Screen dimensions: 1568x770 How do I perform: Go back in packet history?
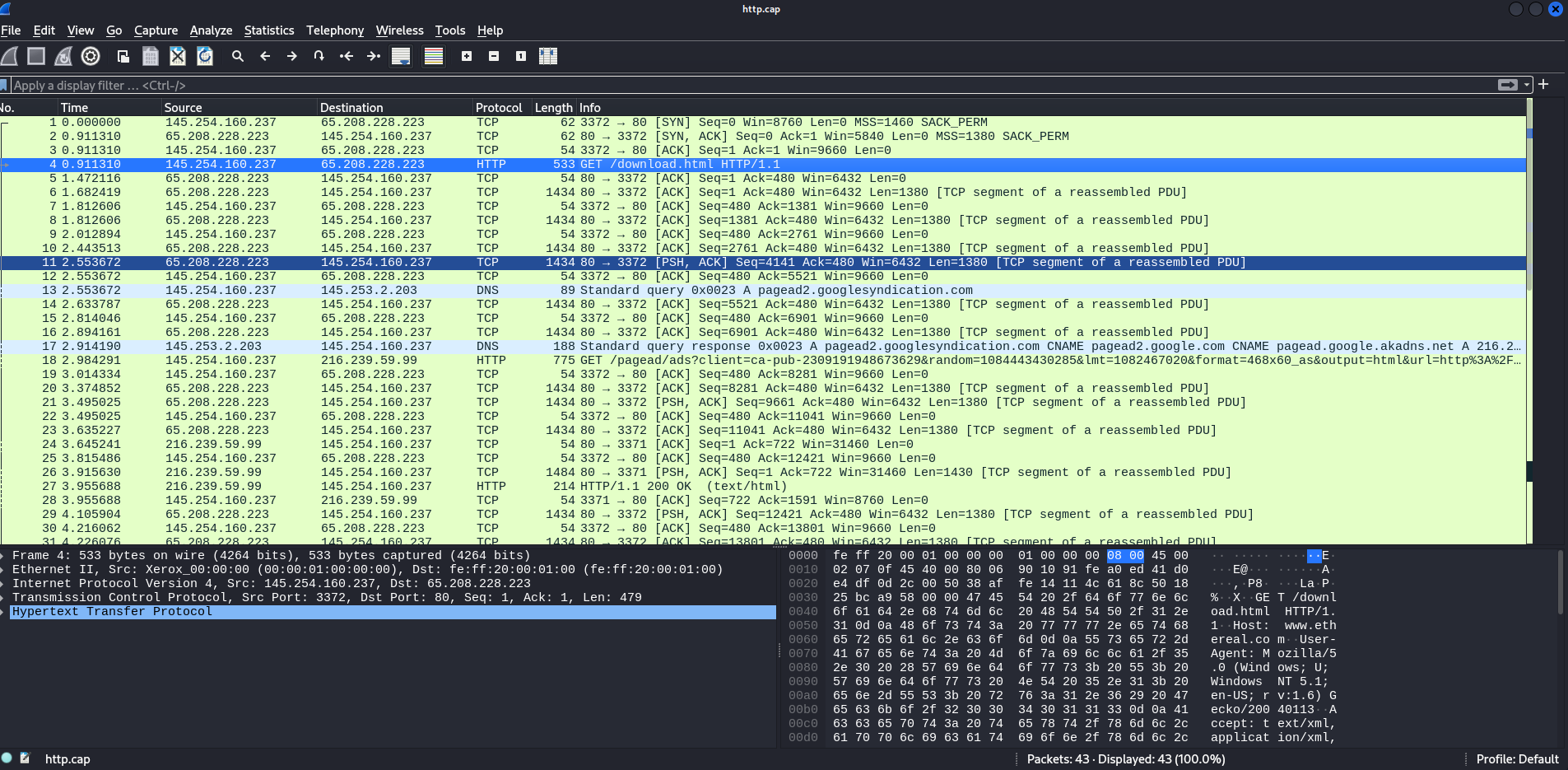click(x=265, y=56)
